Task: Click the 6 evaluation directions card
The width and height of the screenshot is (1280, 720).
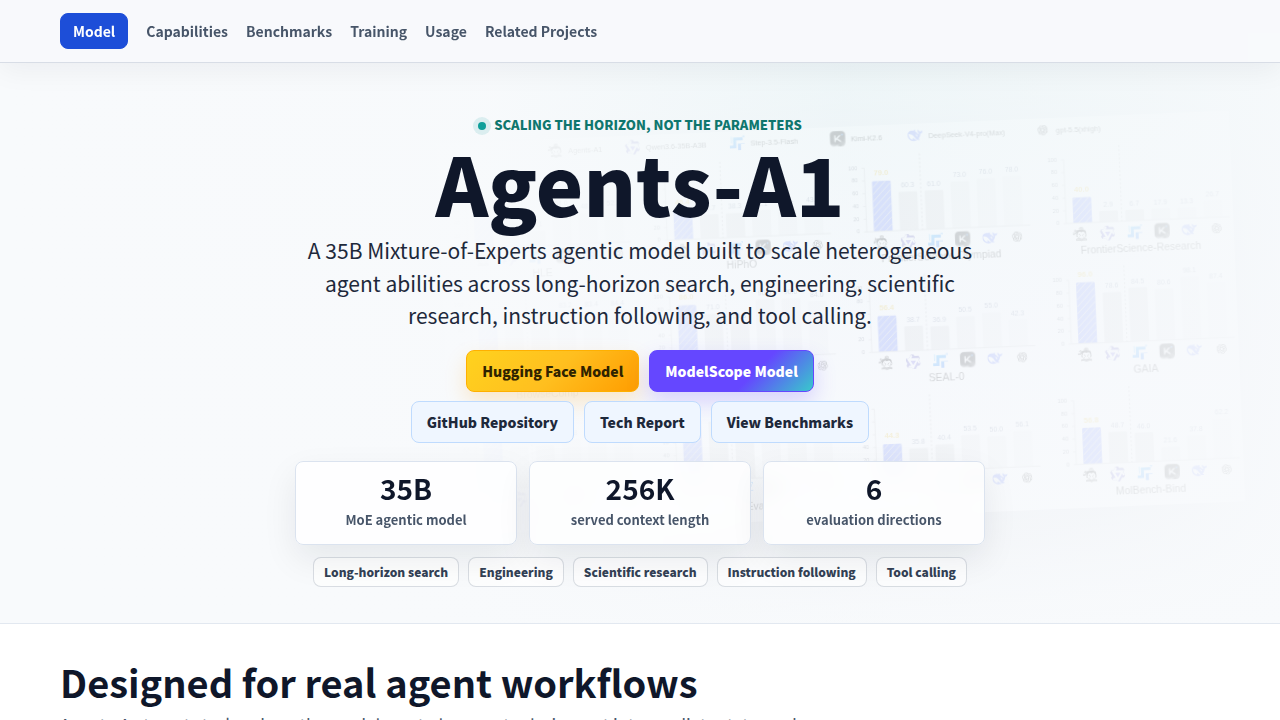Action: coord(874,503)
